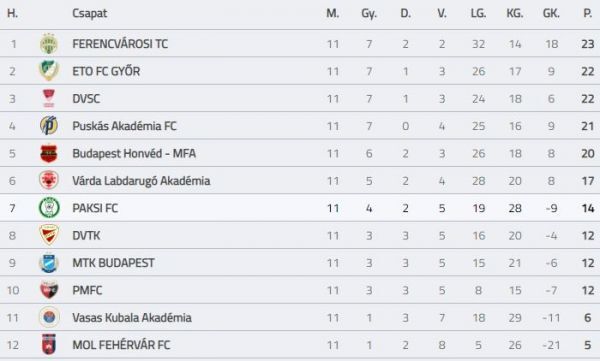Image resolution: width=600 pixels, height=361 pixels.
Task: Click the PAKSI FC green logo
Action: point(49,208)
